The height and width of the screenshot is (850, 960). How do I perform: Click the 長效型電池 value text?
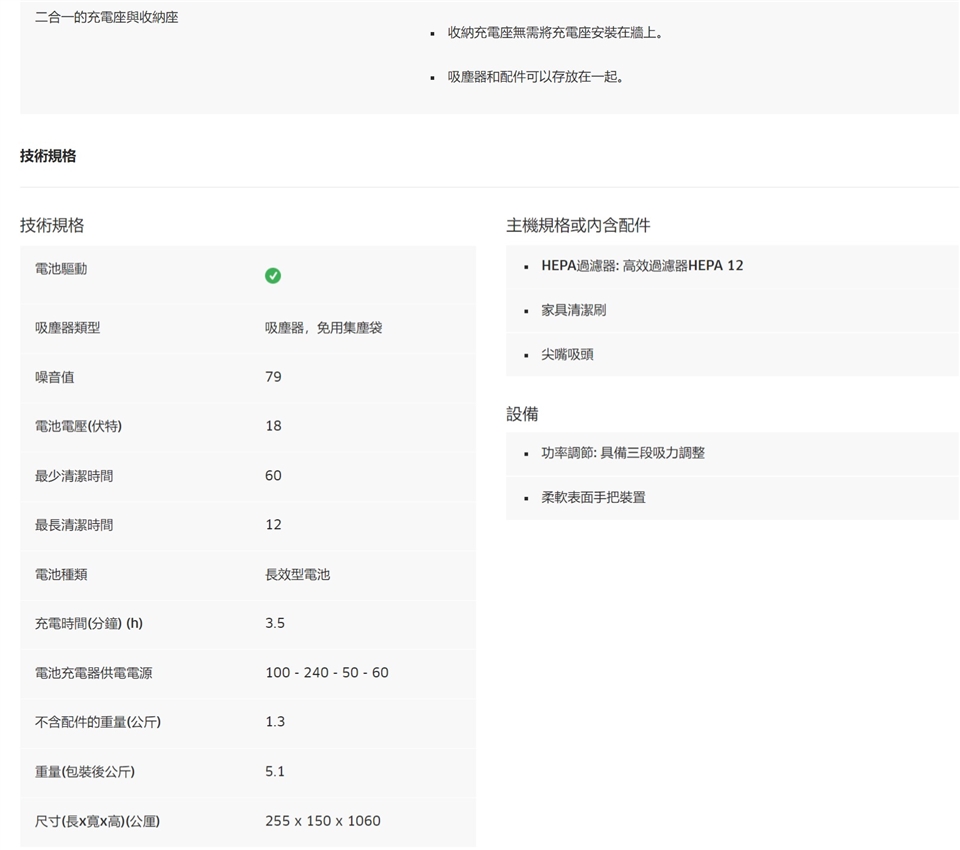coord(297,574)
